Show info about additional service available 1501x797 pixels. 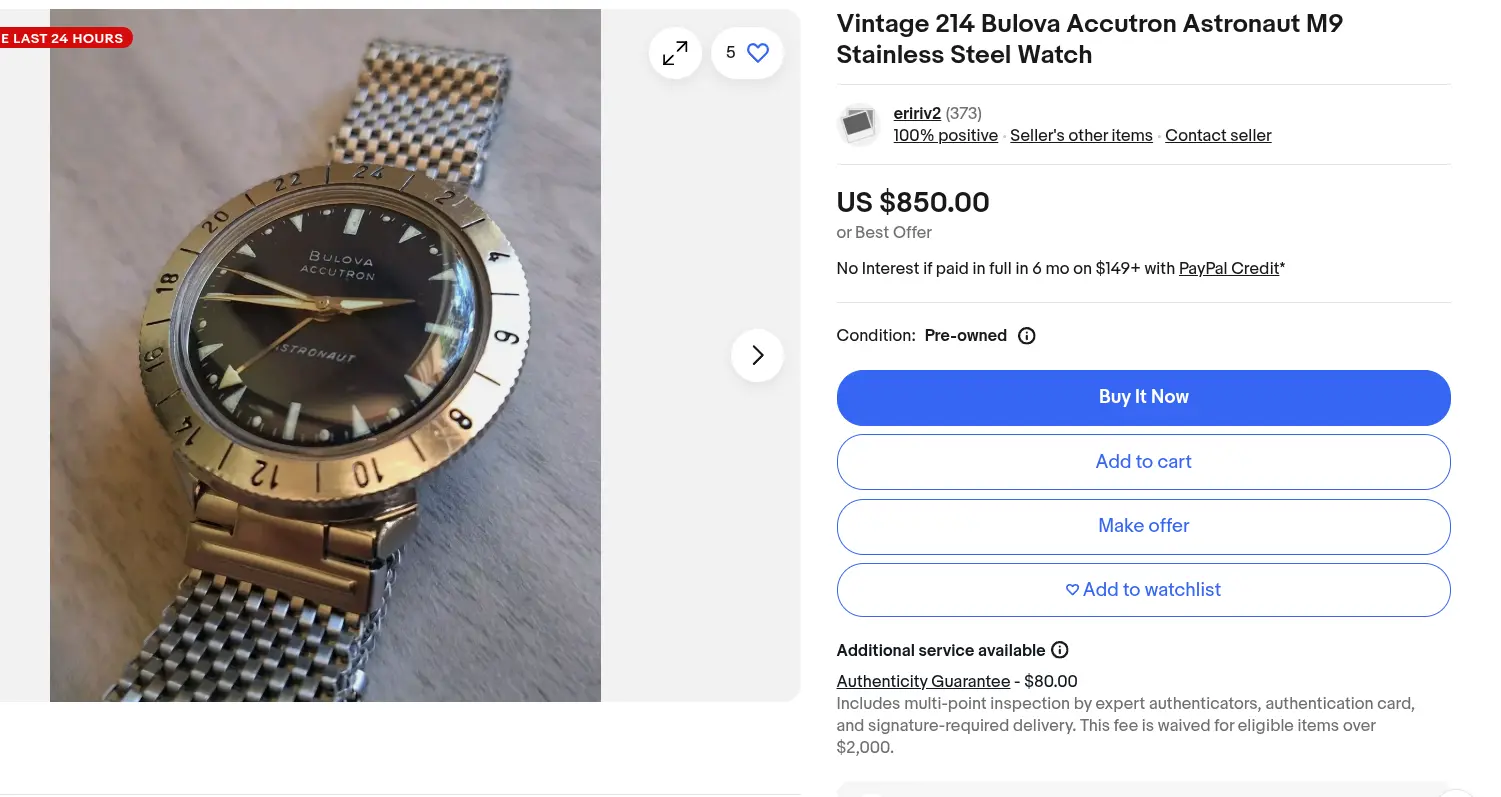1060,650
